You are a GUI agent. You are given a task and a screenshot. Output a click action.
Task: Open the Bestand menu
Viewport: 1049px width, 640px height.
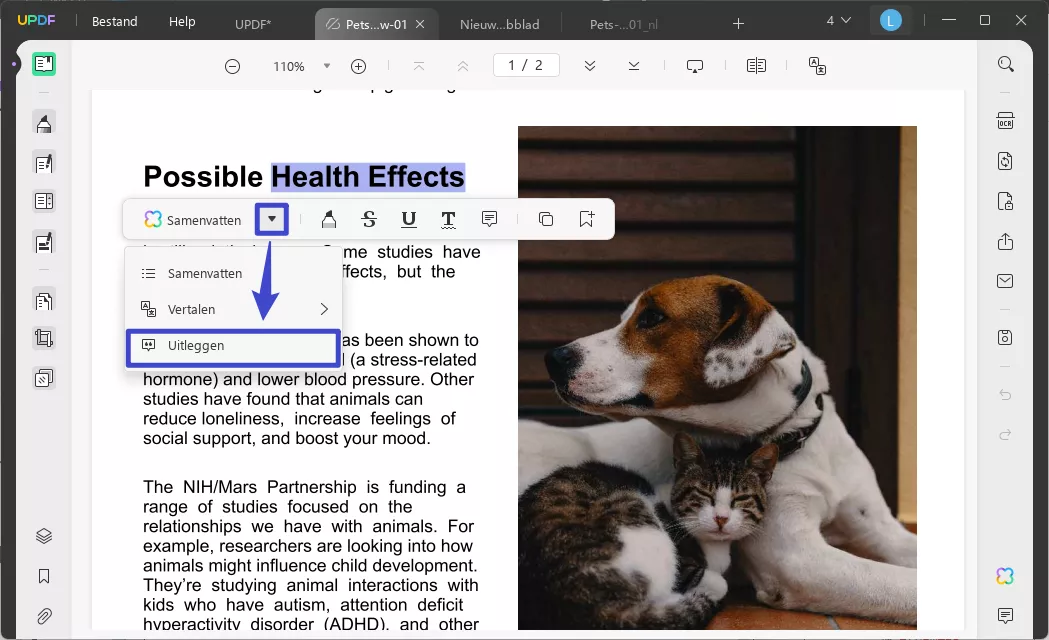coord(114,21)
